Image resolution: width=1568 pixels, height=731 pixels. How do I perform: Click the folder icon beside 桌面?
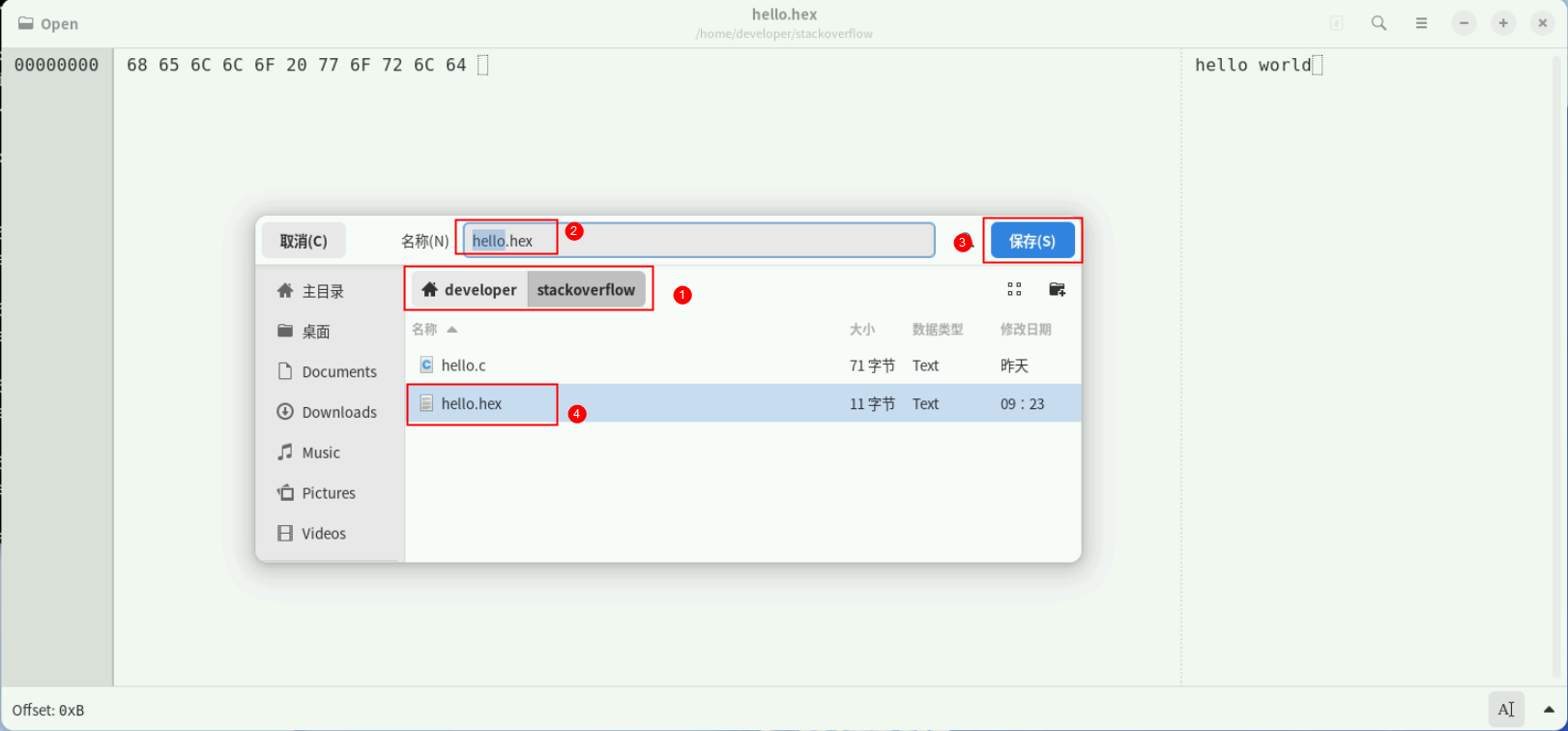[285, 331]
